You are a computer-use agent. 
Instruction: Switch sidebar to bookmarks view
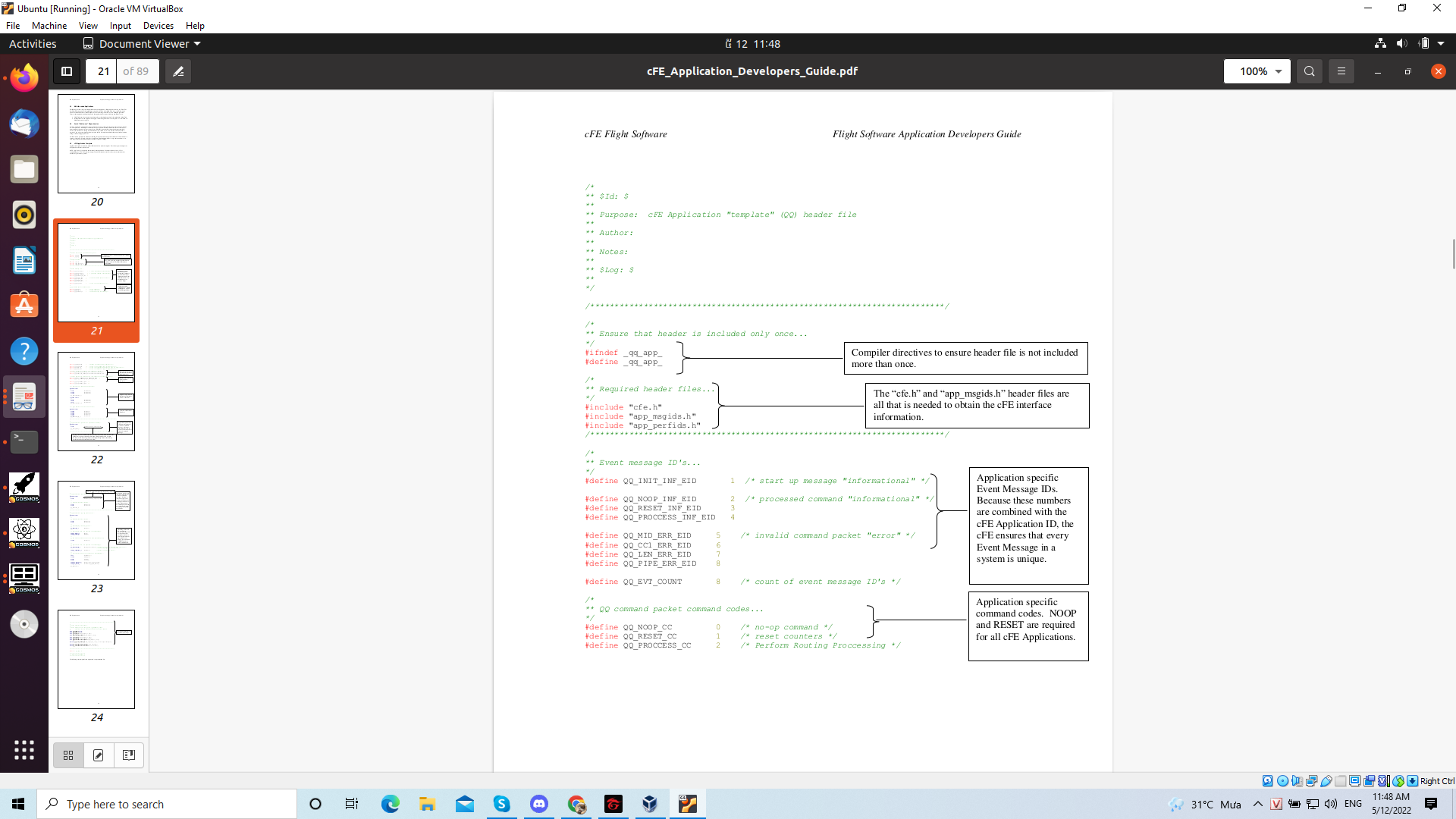tap(128, 755)
